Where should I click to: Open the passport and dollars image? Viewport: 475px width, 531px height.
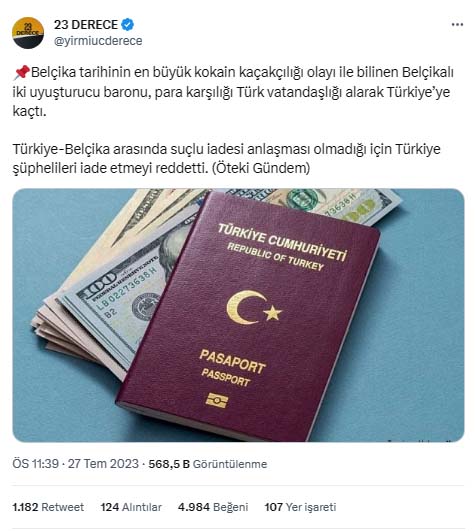click(x=238, y=315)
